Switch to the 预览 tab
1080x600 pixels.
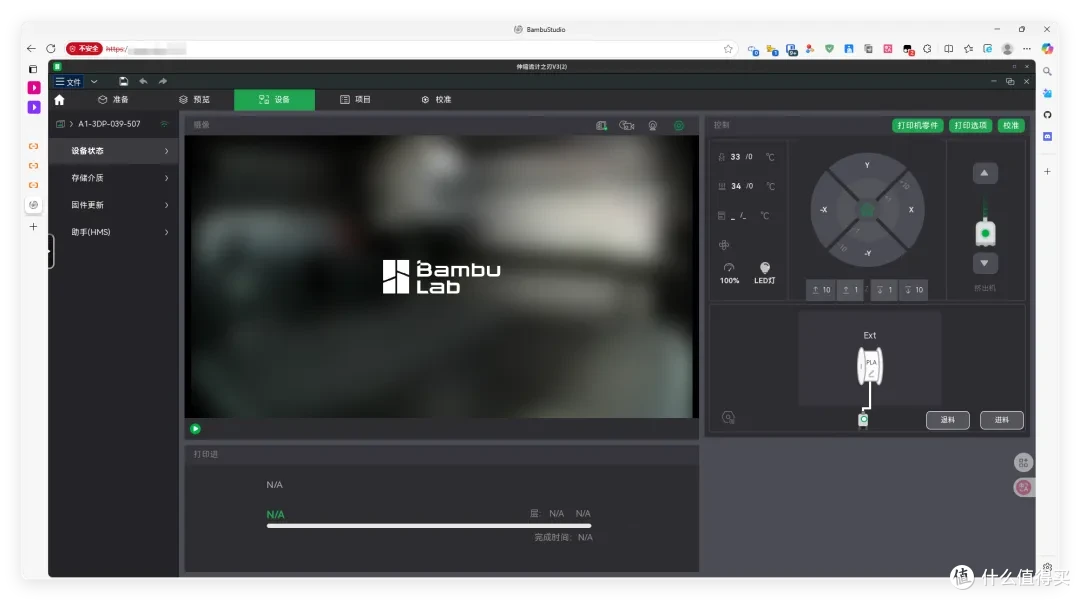(x=194, y=100)
